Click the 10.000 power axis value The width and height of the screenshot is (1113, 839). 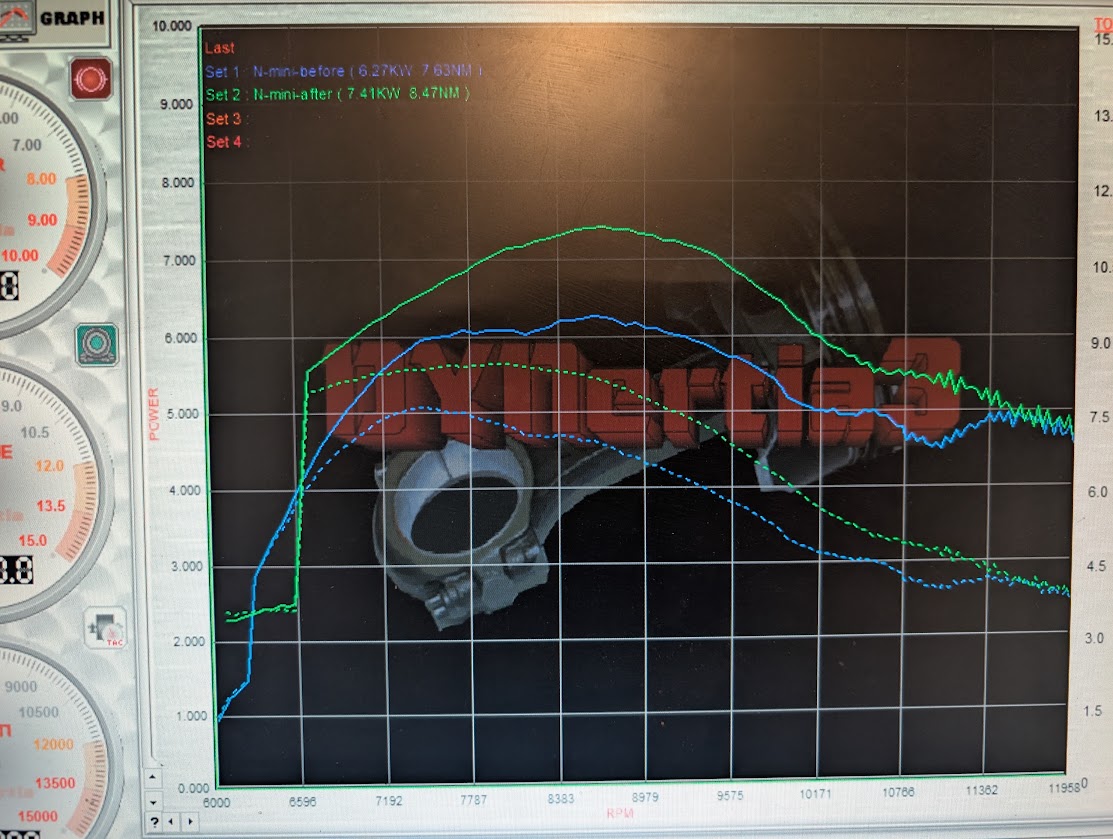(x=172, y=26)
